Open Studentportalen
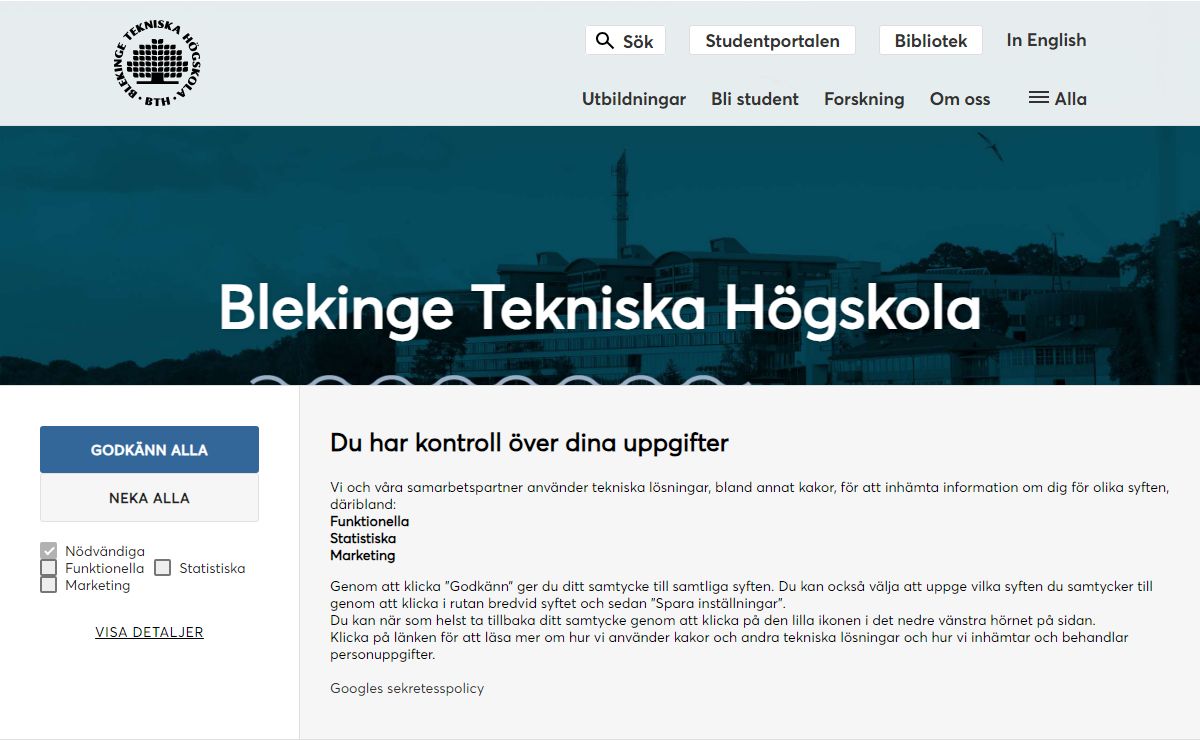 [x=772, y=40]
